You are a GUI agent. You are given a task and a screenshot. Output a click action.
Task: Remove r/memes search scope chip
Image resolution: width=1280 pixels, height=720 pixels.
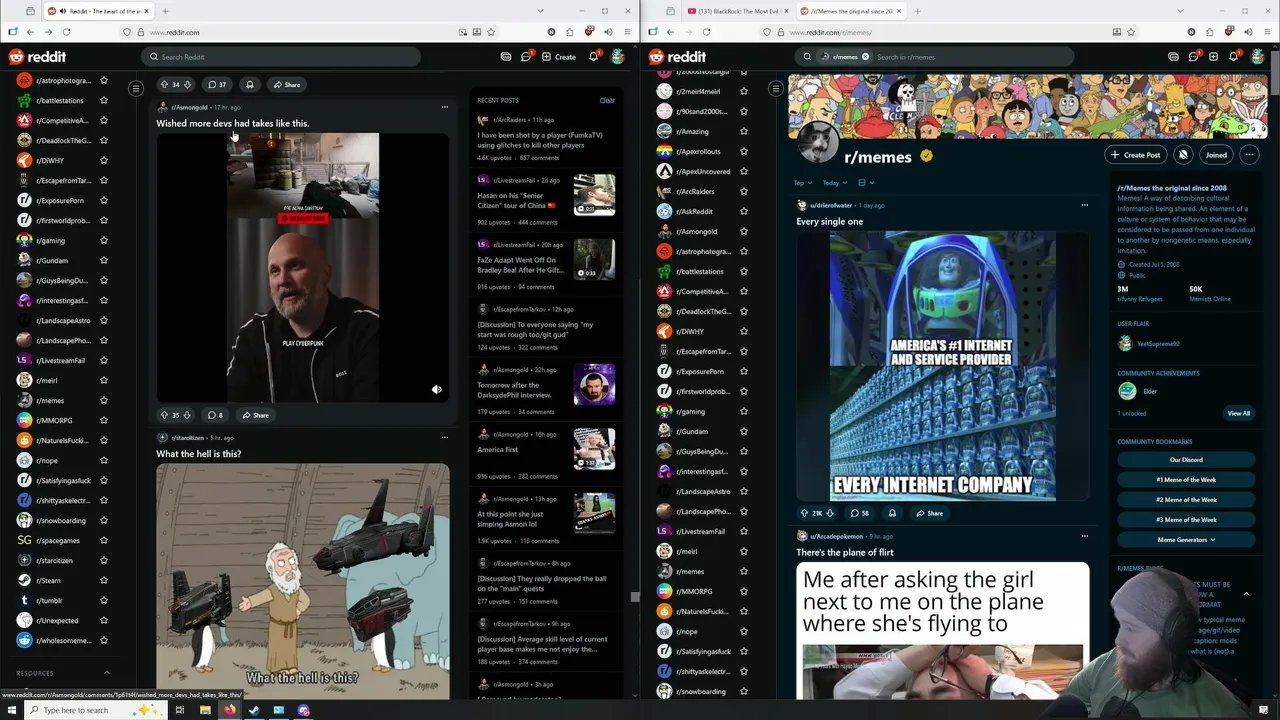(x=865, y=57)
